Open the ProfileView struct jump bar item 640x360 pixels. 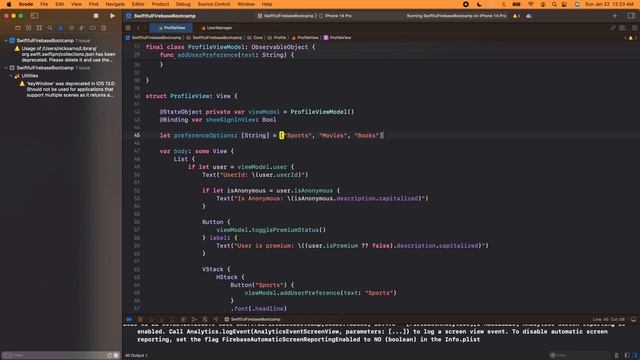[337, 38]
